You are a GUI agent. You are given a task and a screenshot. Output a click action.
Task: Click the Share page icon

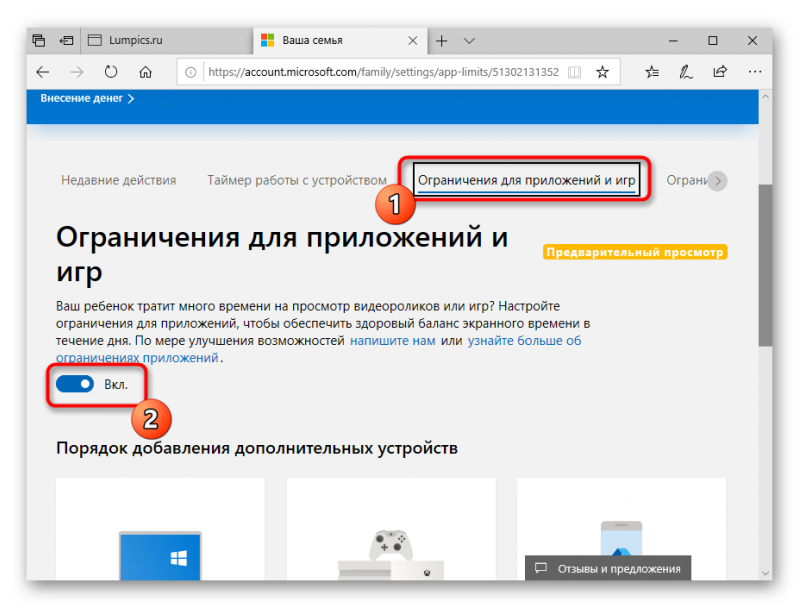point(720,72)
